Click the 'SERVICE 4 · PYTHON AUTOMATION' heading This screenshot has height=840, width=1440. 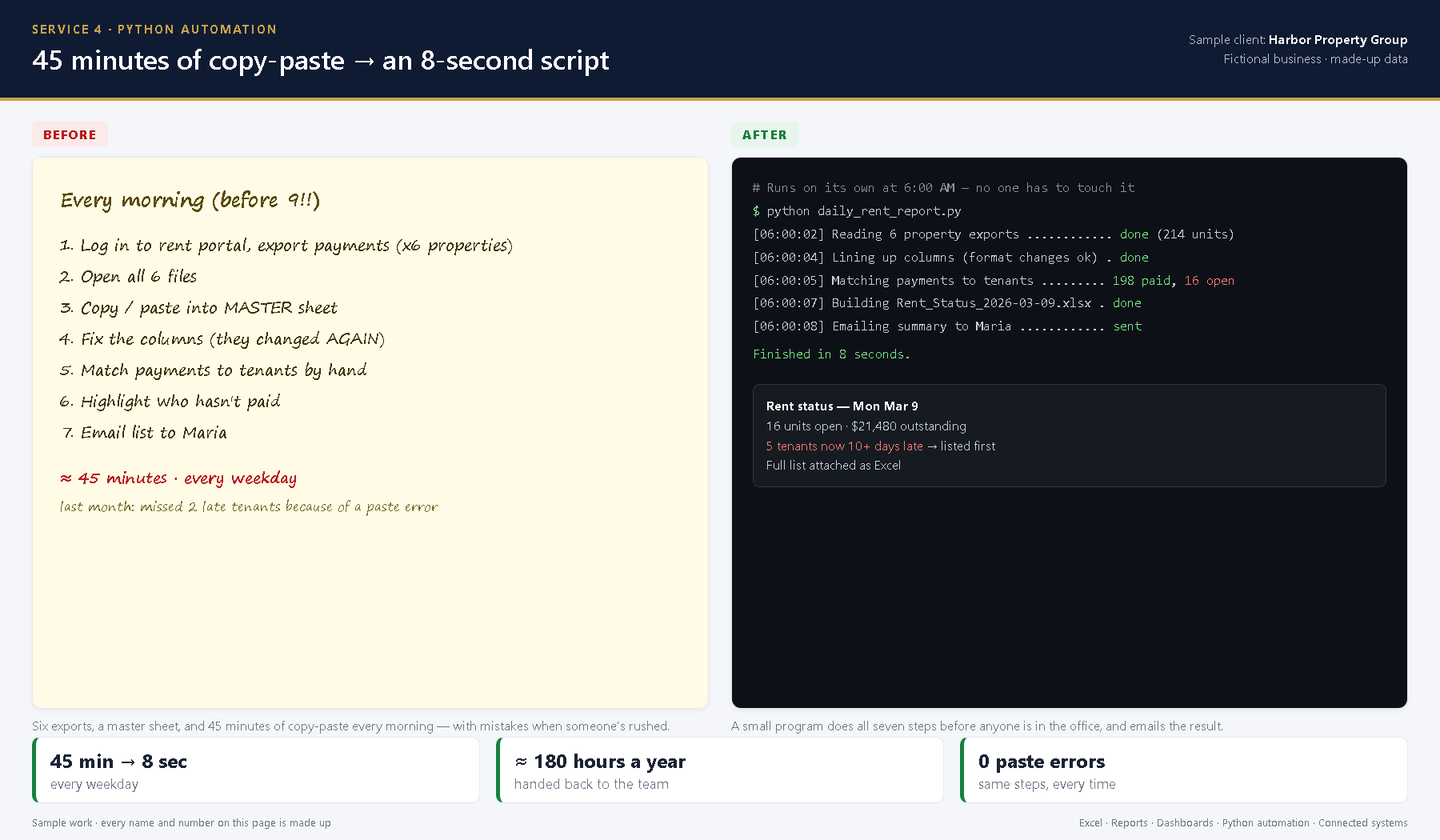tap(154, 30)
